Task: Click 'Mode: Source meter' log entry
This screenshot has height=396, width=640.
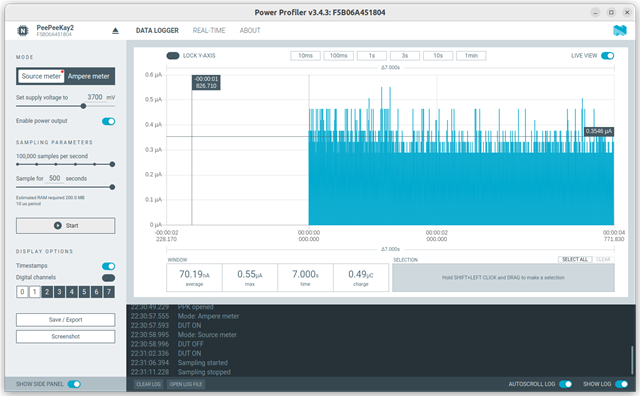Action: [207, 335]
